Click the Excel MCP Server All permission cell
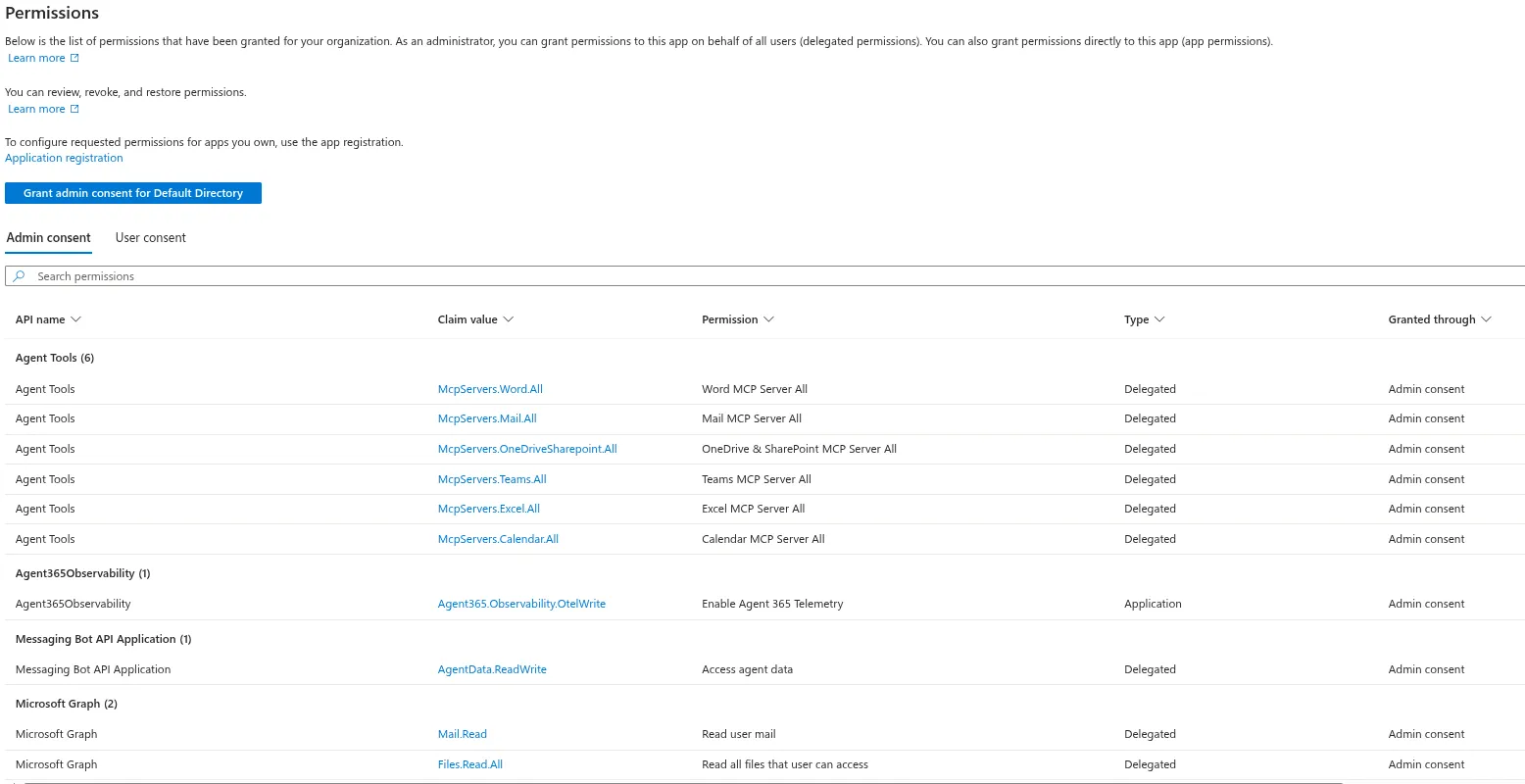 754,509
